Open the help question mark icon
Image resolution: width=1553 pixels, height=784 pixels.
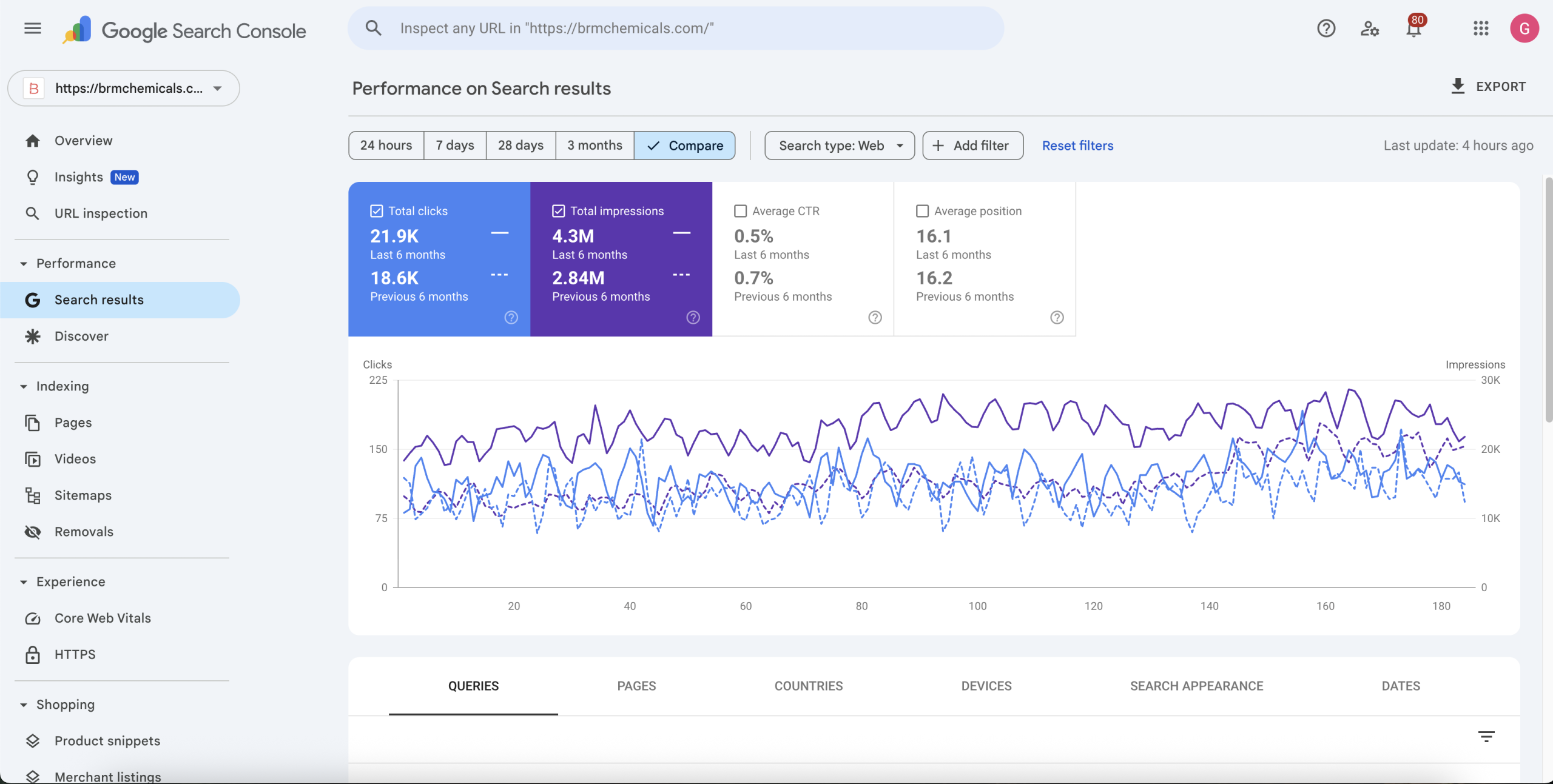[x=1326, y=28]
